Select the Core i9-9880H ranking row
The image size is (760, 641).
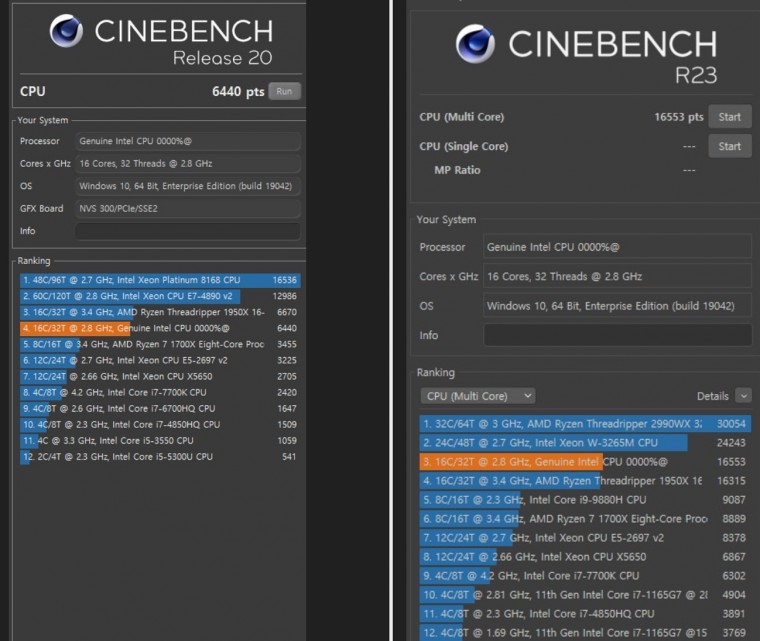[585, 499]
